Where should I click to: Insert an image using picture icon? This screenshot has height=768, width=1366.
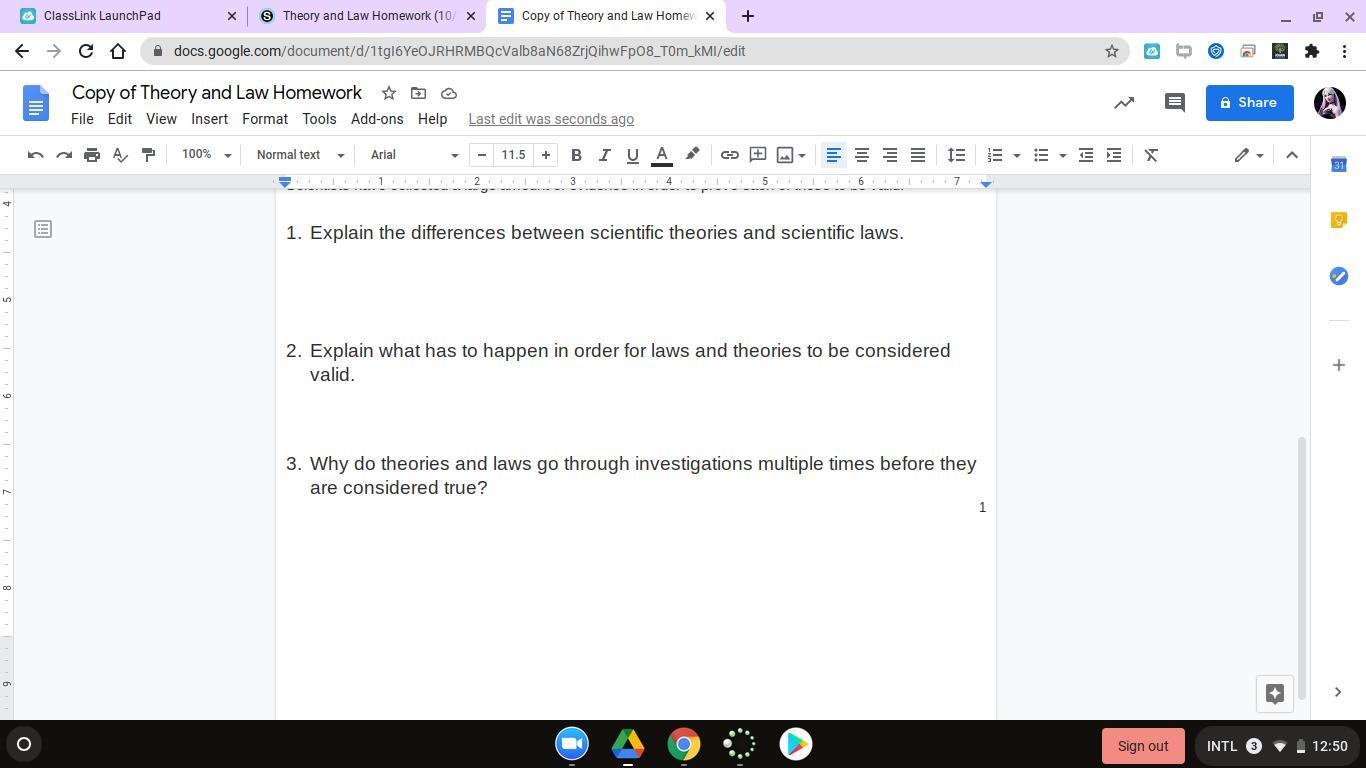pyautogui.click(x=785, y=155)
